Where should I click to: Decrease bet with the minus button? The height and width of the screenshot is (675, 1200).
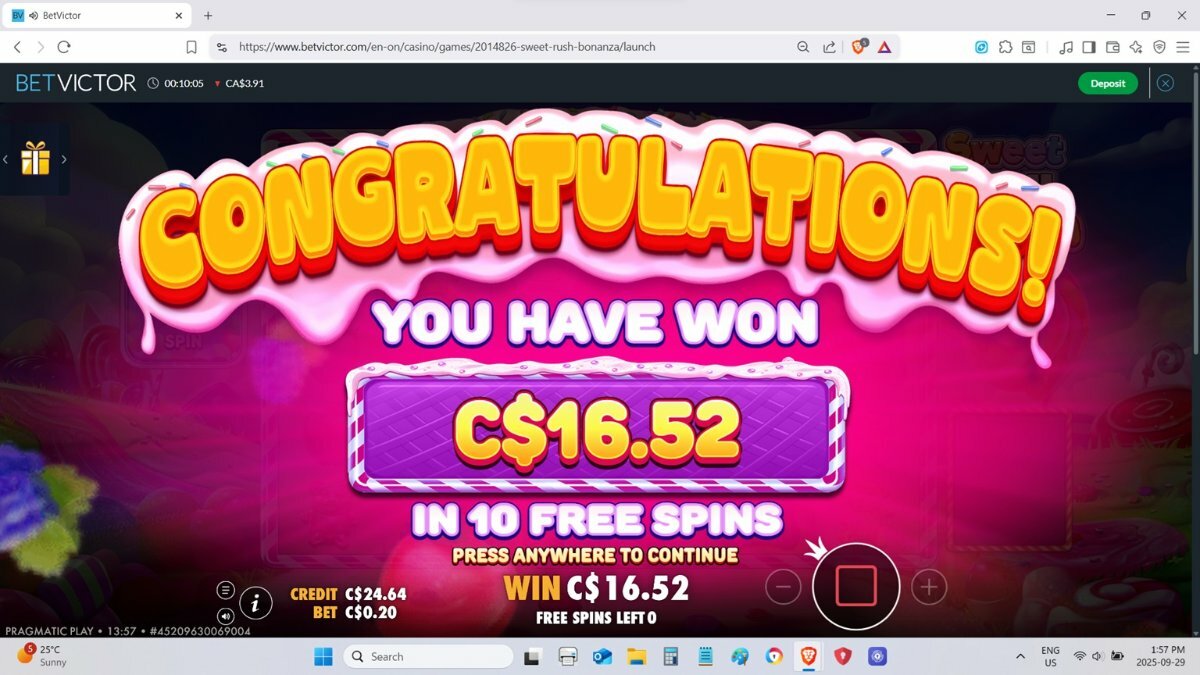coord(783,587)
